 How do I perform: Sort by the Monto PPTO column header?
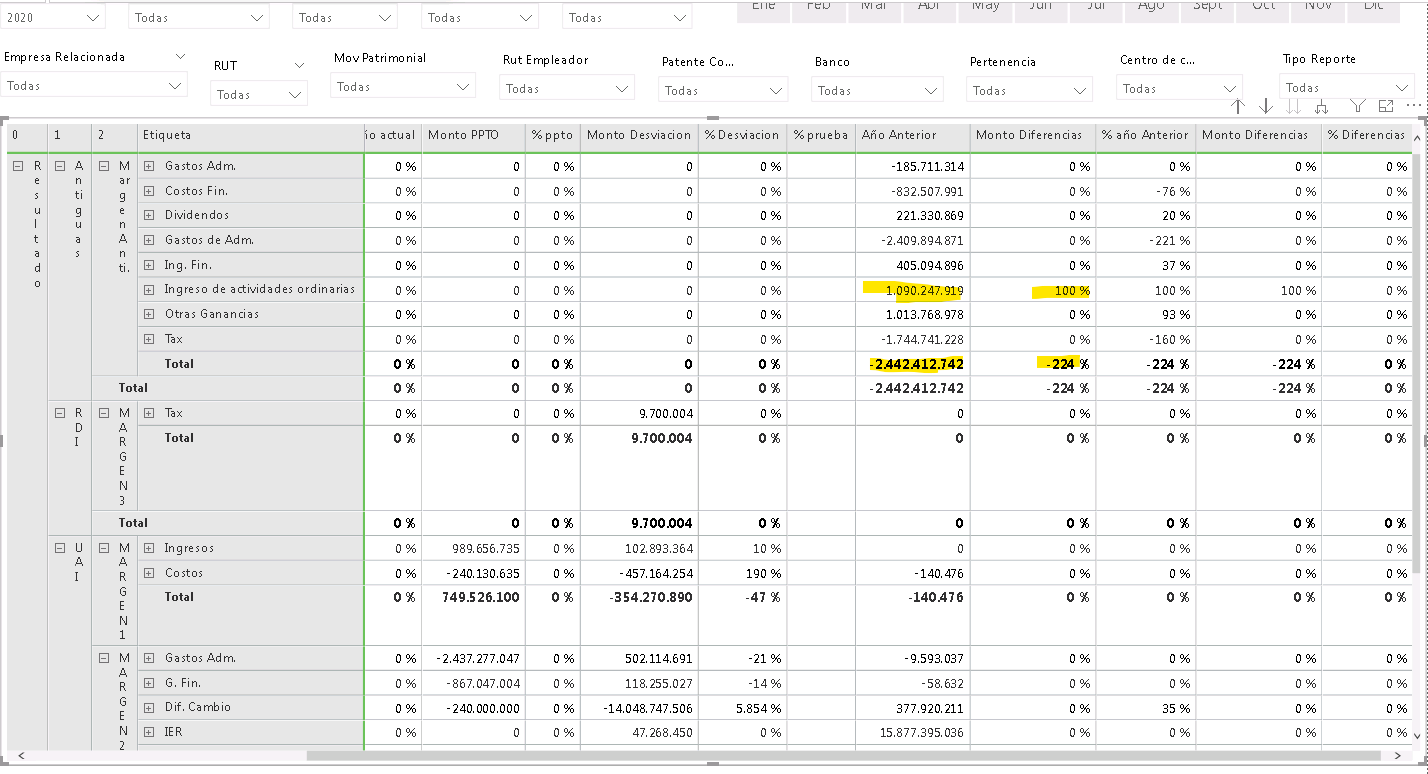click(473, 135)
